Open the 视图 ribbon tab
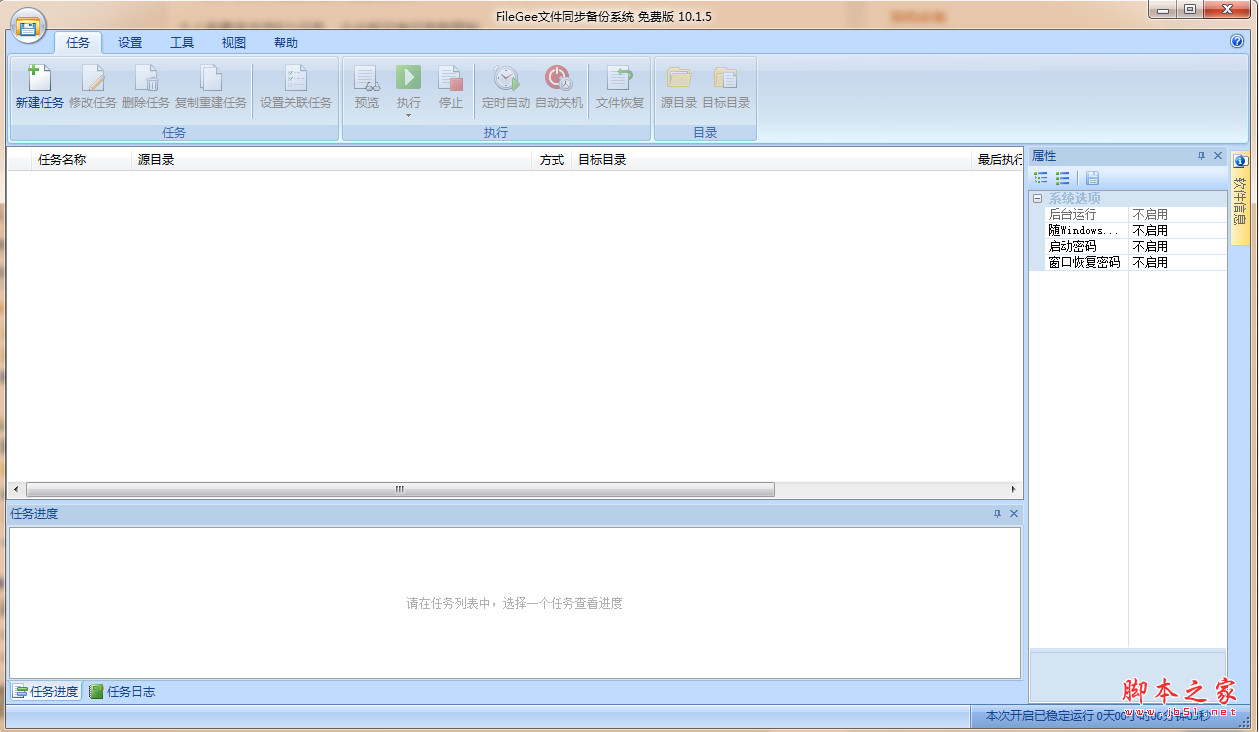1259x732 pixels. [234, 42]
